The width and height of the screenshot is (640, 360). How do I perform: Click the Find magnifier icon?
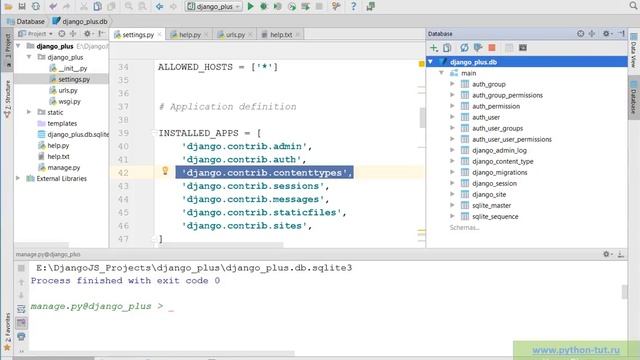coord(129,7)
